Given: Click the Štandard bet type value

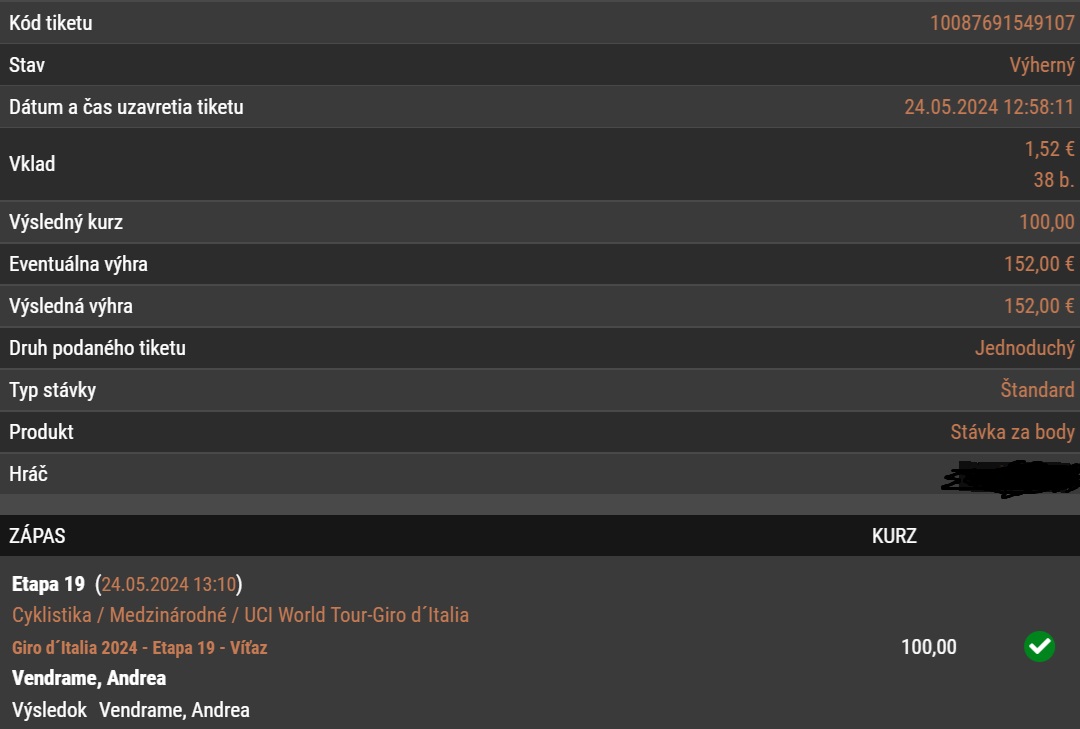Looking at the screenshot, I should coord(1037,389).
